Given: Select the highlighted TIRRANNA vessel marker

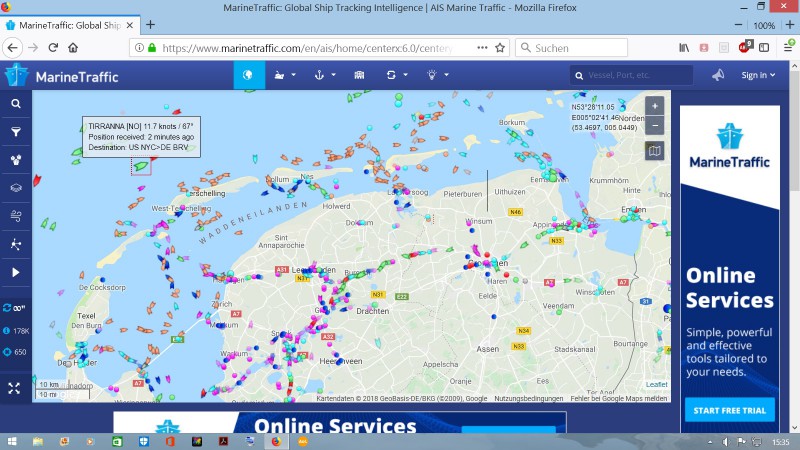Looking at the screenshot, I should click(x=141, y=166).
